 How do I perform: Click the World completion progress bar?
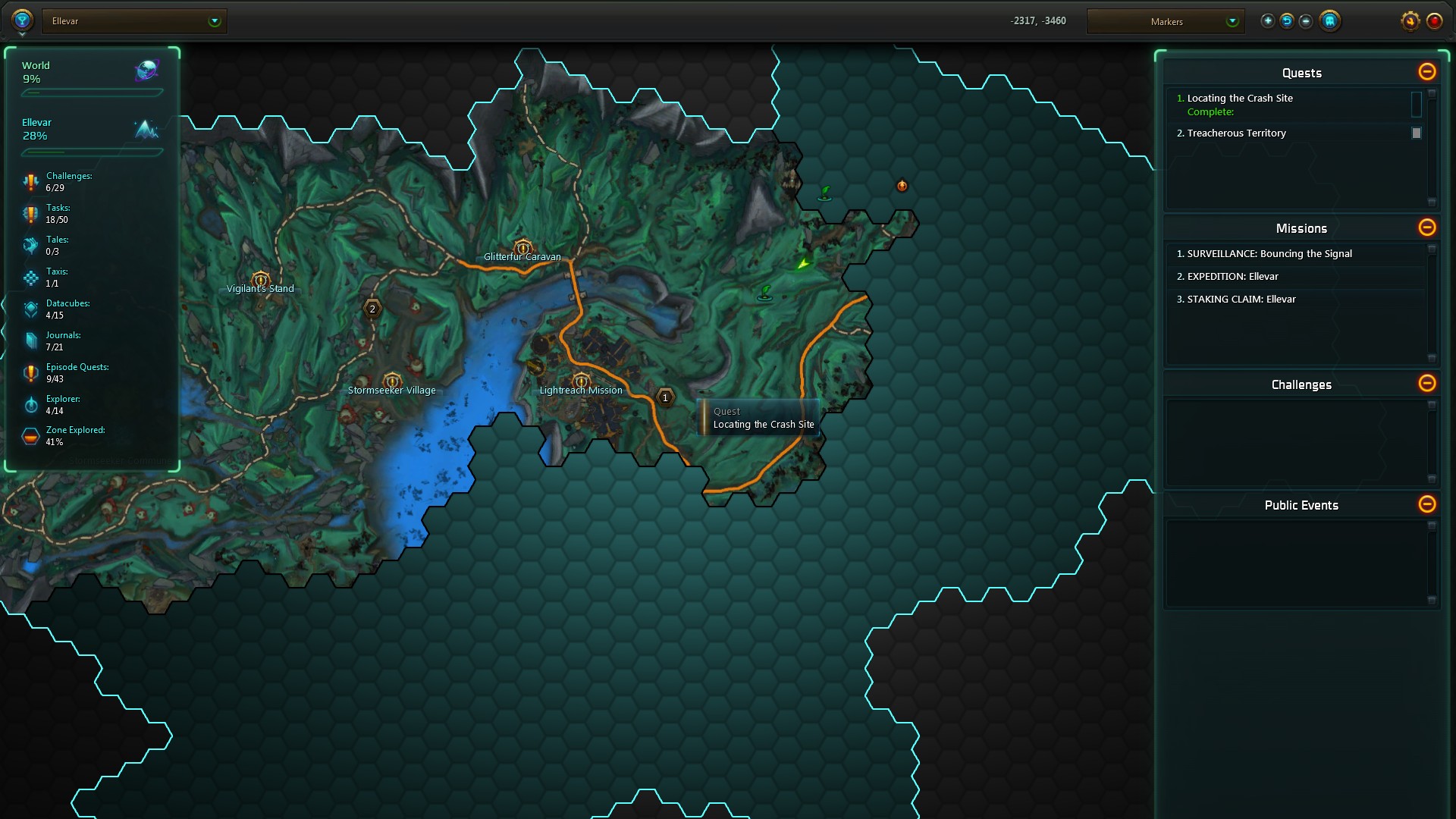[x=92, y=93]
